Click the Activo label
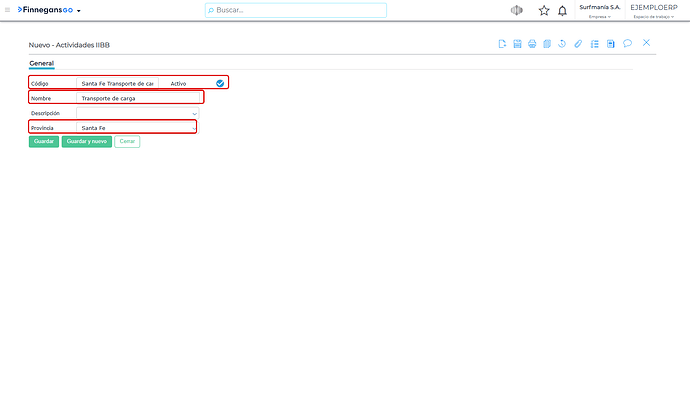This screenshot has width=690, height=402. pos(178,84)
